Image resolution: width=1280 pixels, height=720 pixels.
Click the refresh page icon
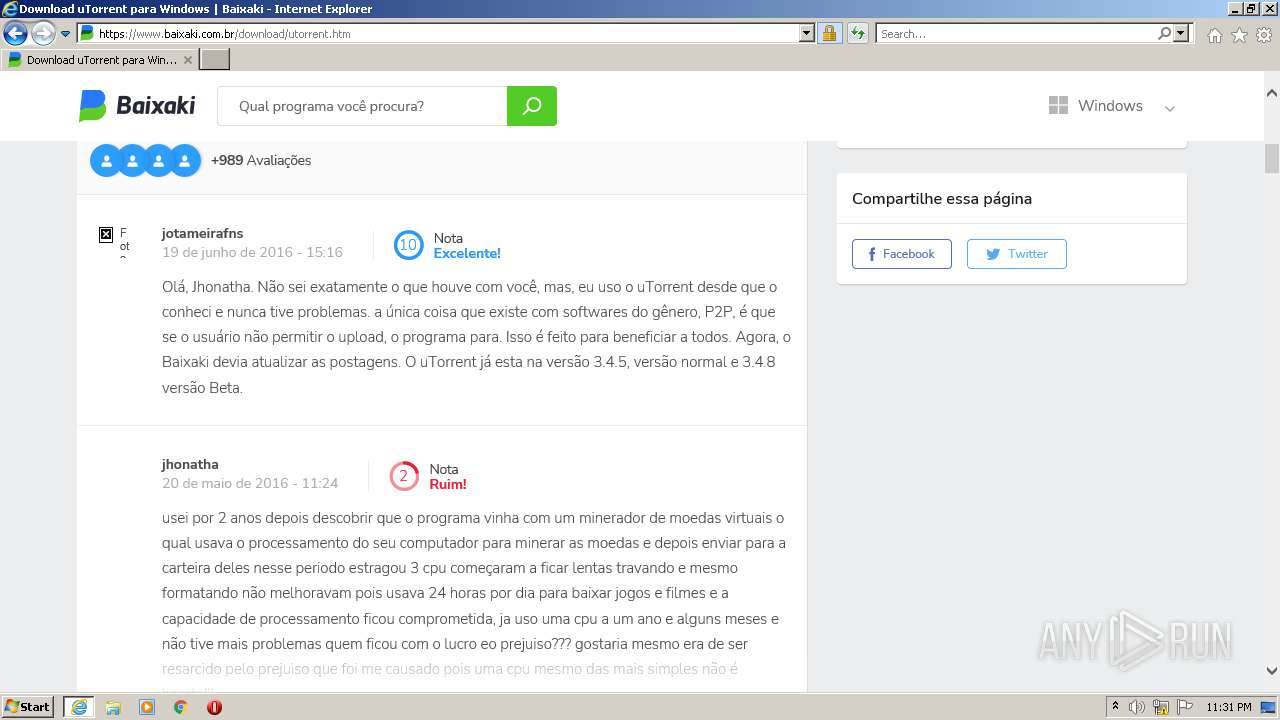point(857,33)
